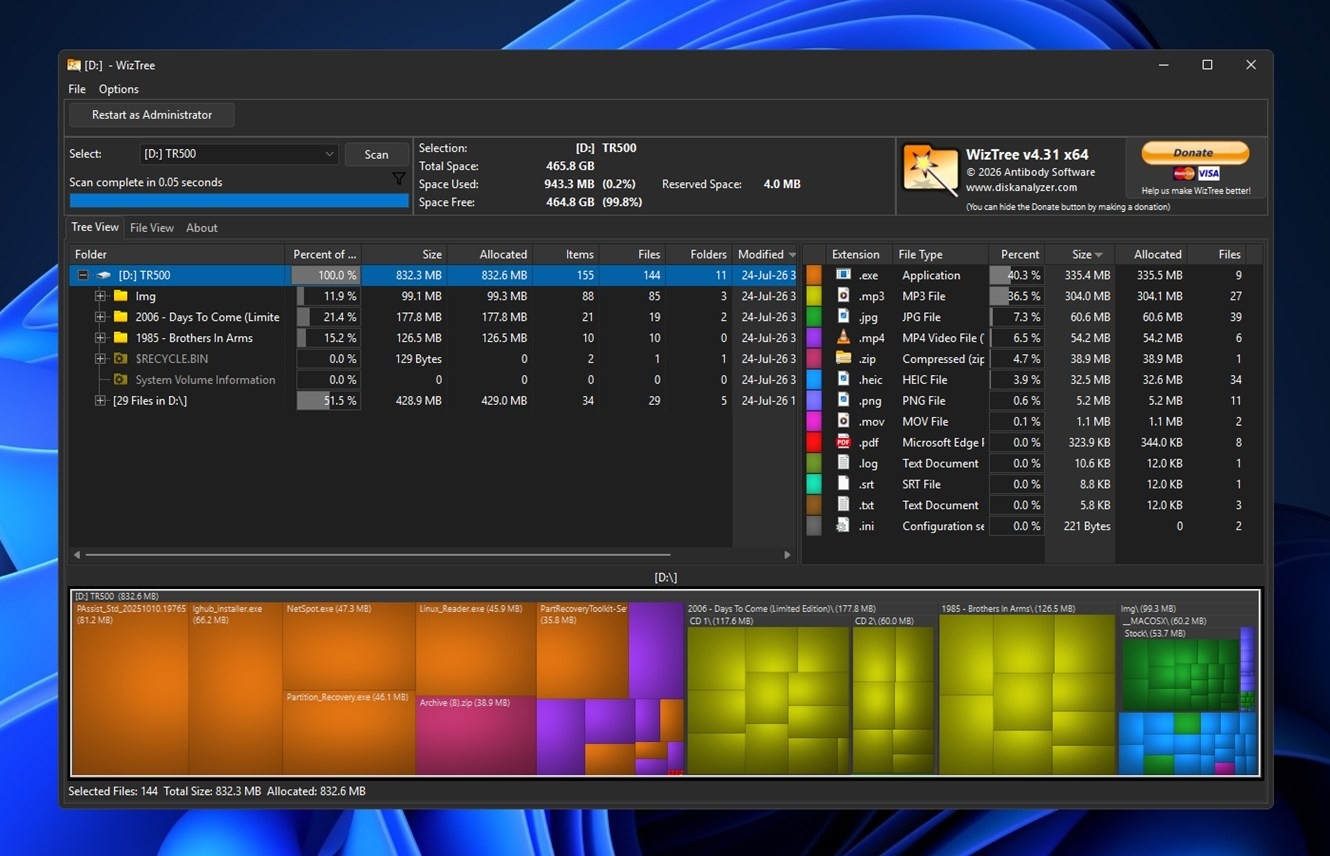Click the .heic file type icon
Viewport: 1330px width, 856px height.
click(843, 380)
